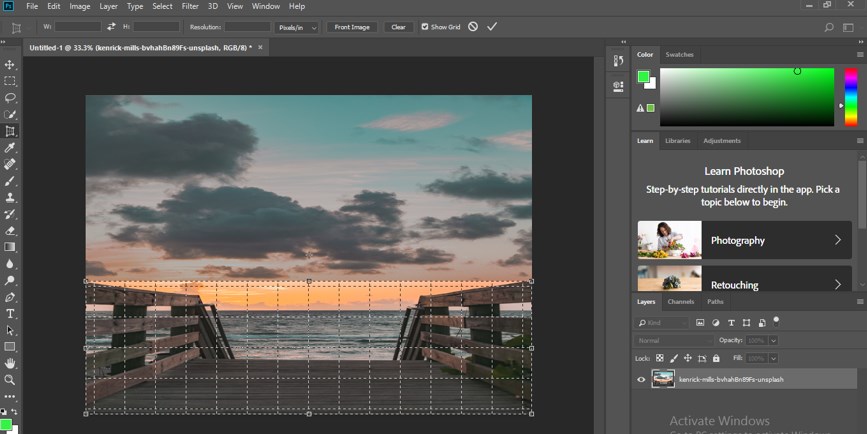Click the Front Image button
Viewport: 867px width, 434px height.
352,27
